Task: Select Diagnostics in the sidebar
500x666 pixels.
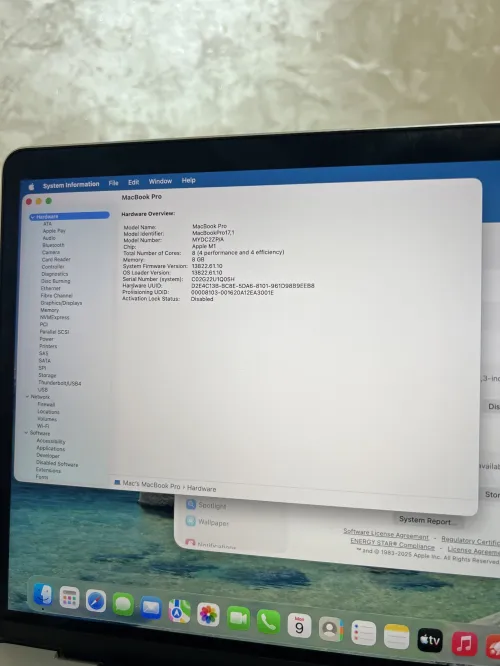Action: point(54,274)
